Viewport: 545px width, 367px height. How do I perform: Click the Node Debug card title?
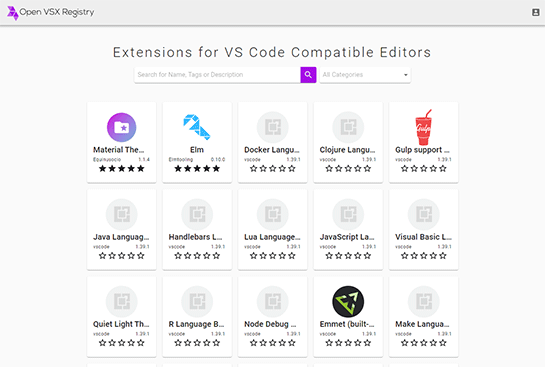click(x=270, y=324)
